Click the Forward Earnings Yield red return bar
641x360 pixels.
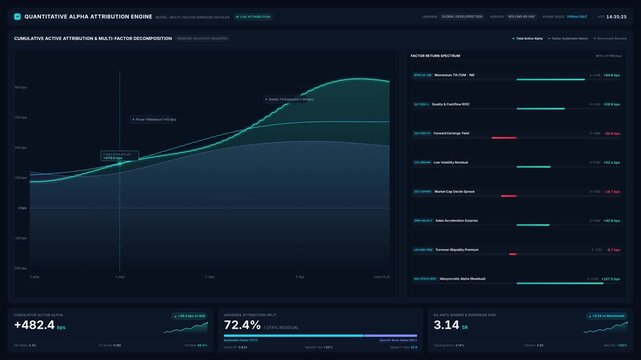pos(504,138)
